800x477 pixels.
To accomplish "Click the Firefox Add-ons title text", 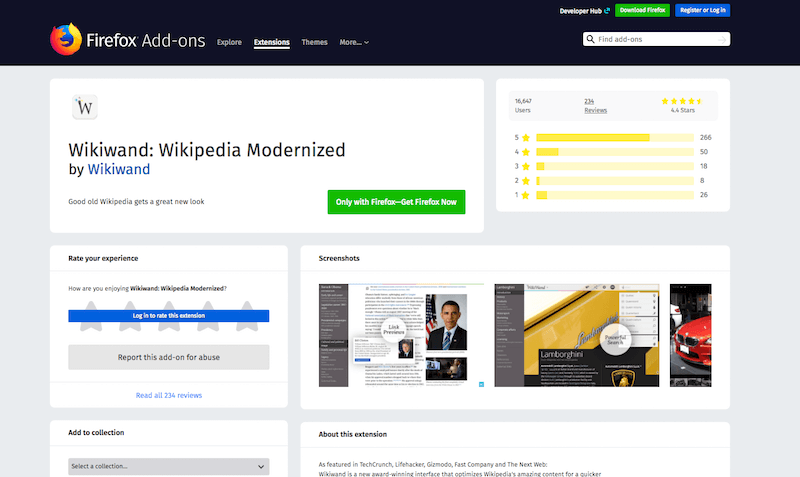I will pyautogui.click(x=146, y=40).
